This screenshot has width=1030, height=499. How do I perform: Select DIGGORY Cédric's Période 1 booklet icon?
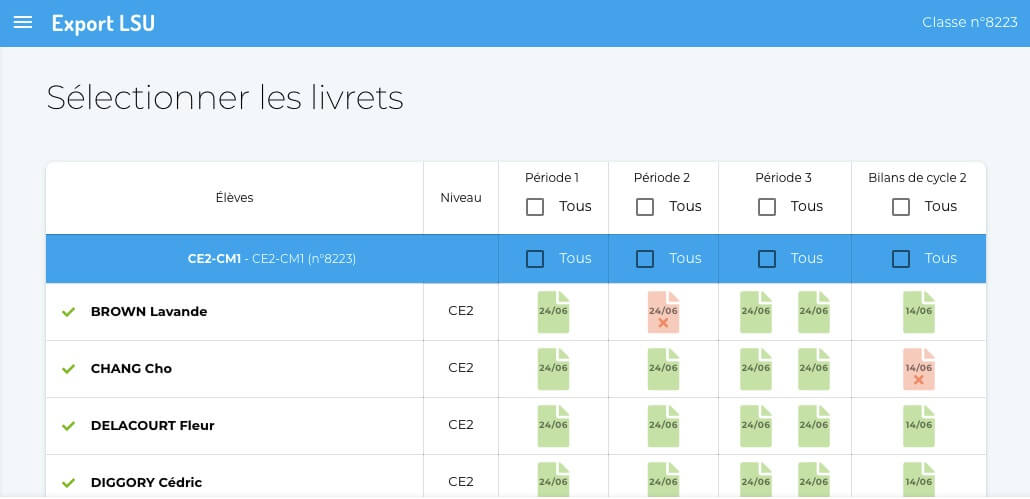(553, 480)
